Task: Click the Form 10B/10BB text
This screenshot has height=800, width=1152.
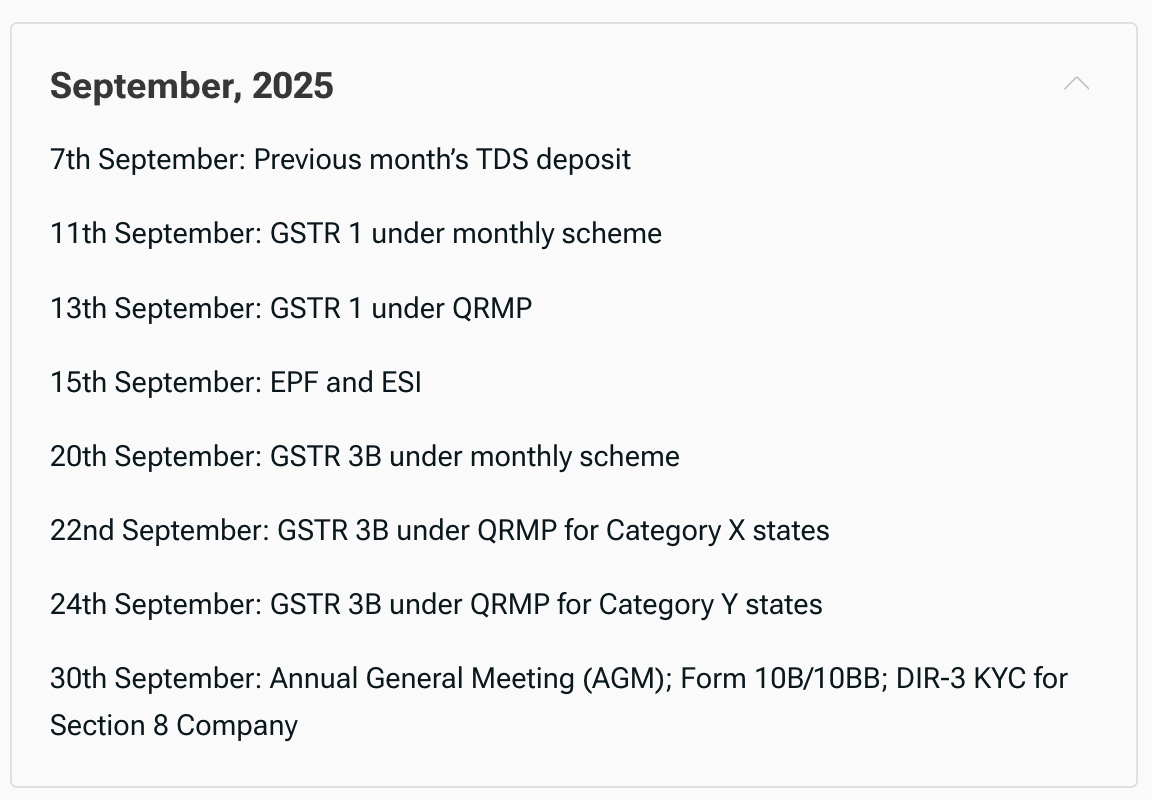Action: 780,678
